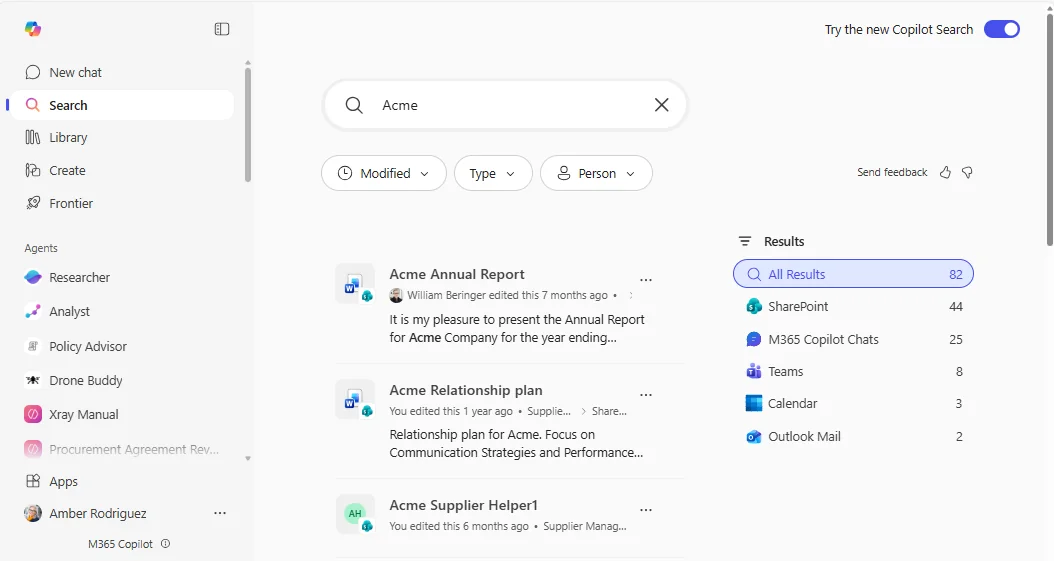Open more options next to Amber Rodriguez
Image resolution: width=1054 pixels, height=561 pixels.
[220, 513]
